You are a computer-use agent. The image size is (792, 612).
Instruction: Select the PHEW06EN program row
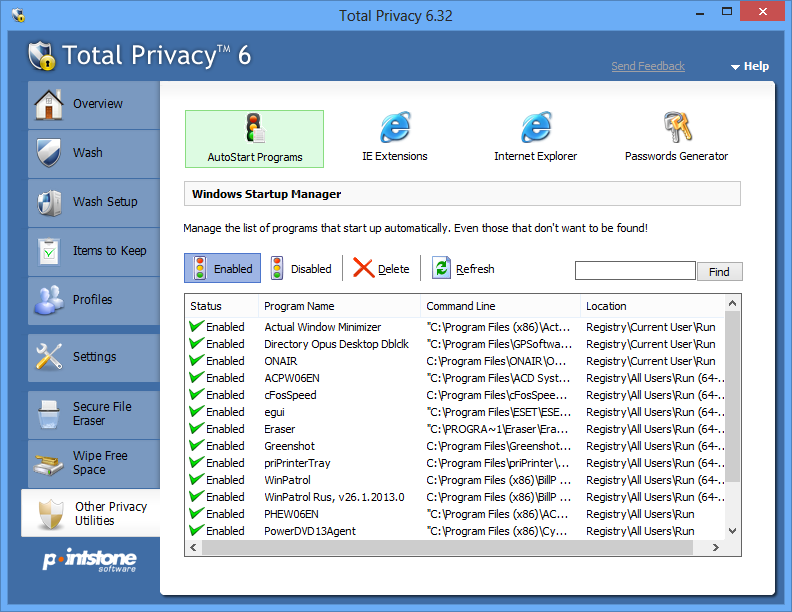click(456, 514)
